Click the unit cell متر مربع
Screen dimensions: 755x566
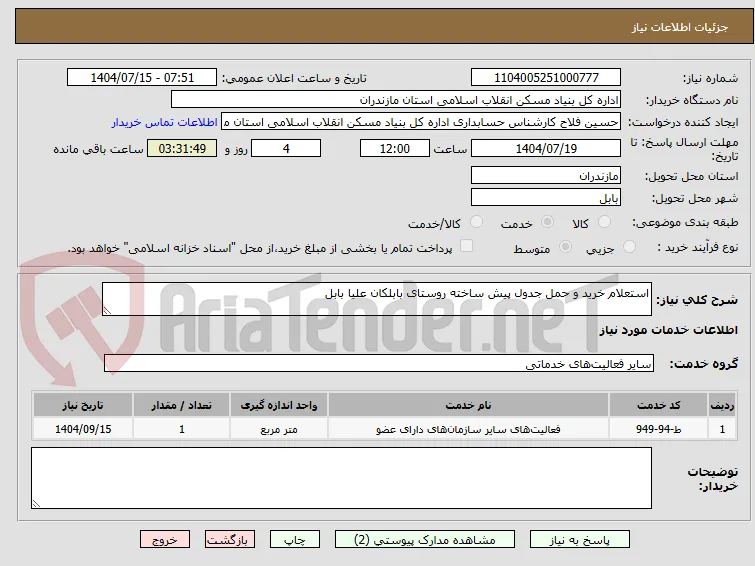[x=279, y=429]
